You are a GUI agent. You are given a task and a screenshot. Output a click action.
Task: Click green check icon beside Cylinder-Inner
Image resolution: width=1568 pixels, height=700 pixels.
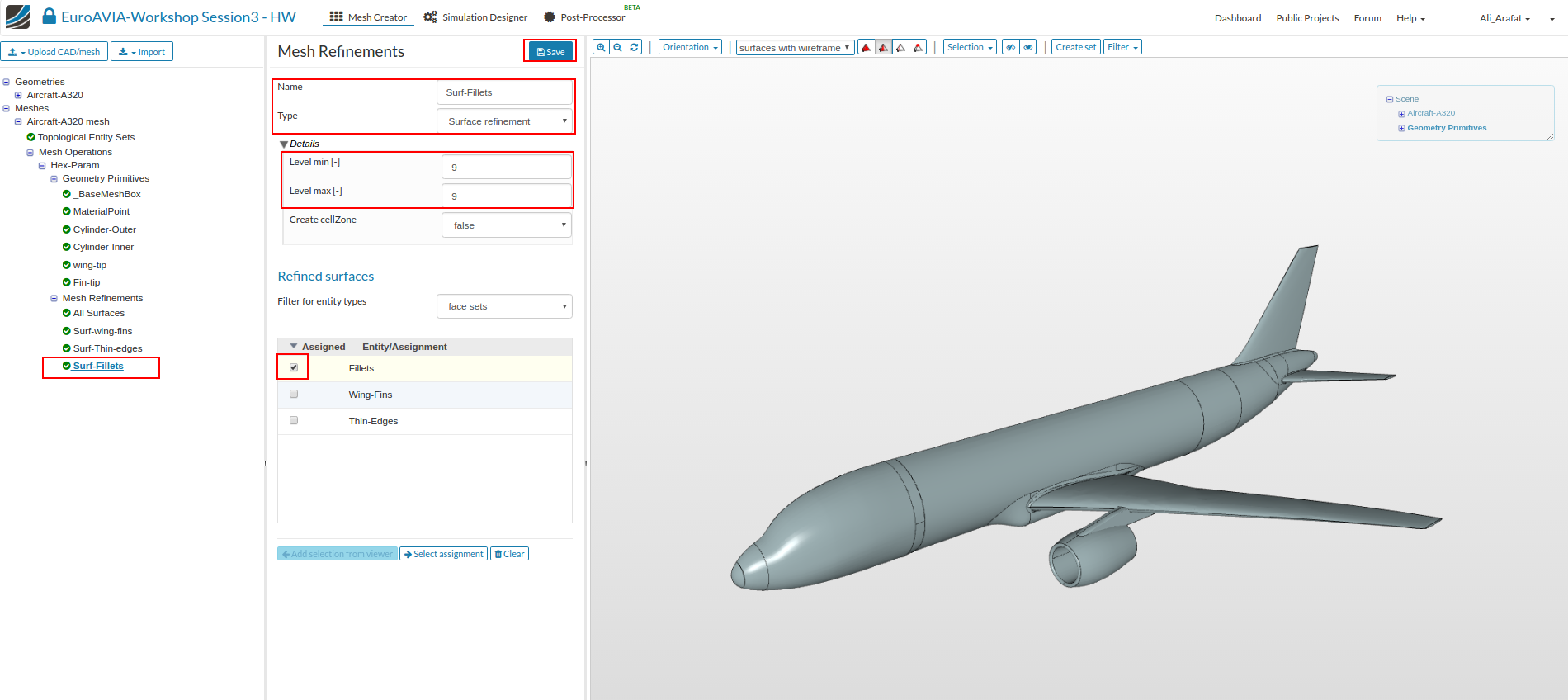(67, 247)
